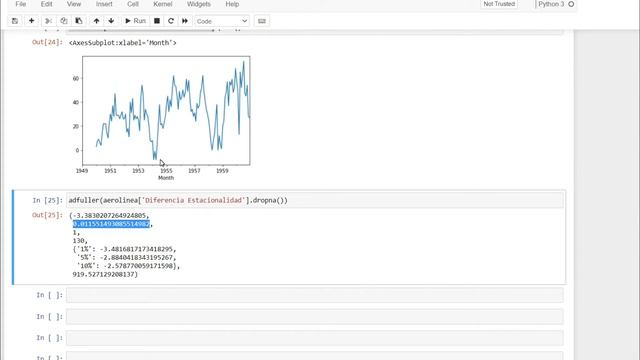Click the -3.3830207264924805 test statistic
The width and height of the screenshot is (640, 360).
click(109, 216)
